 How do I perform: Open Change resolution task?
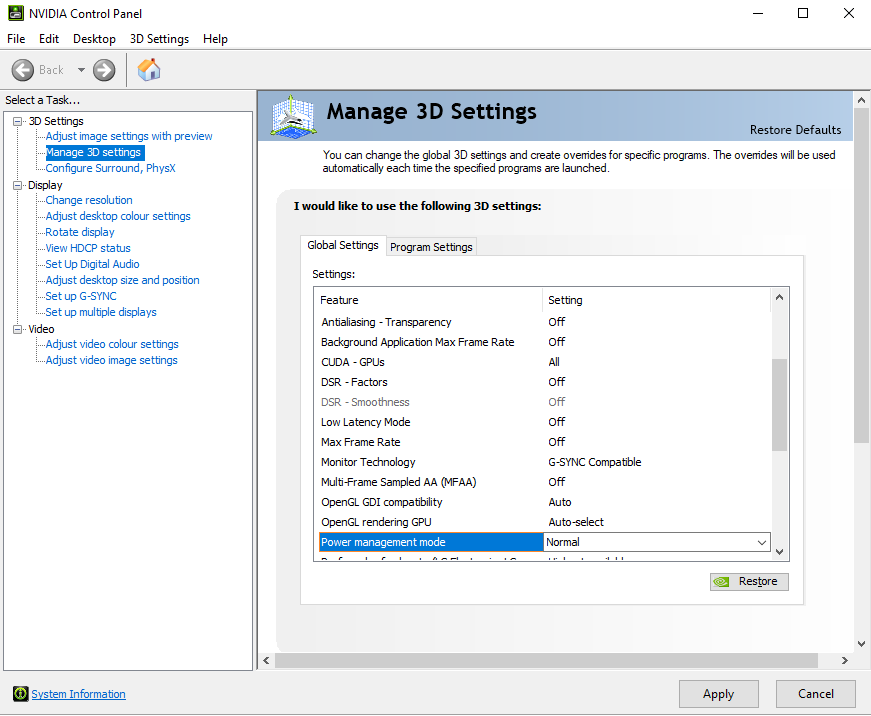(89, 200)
